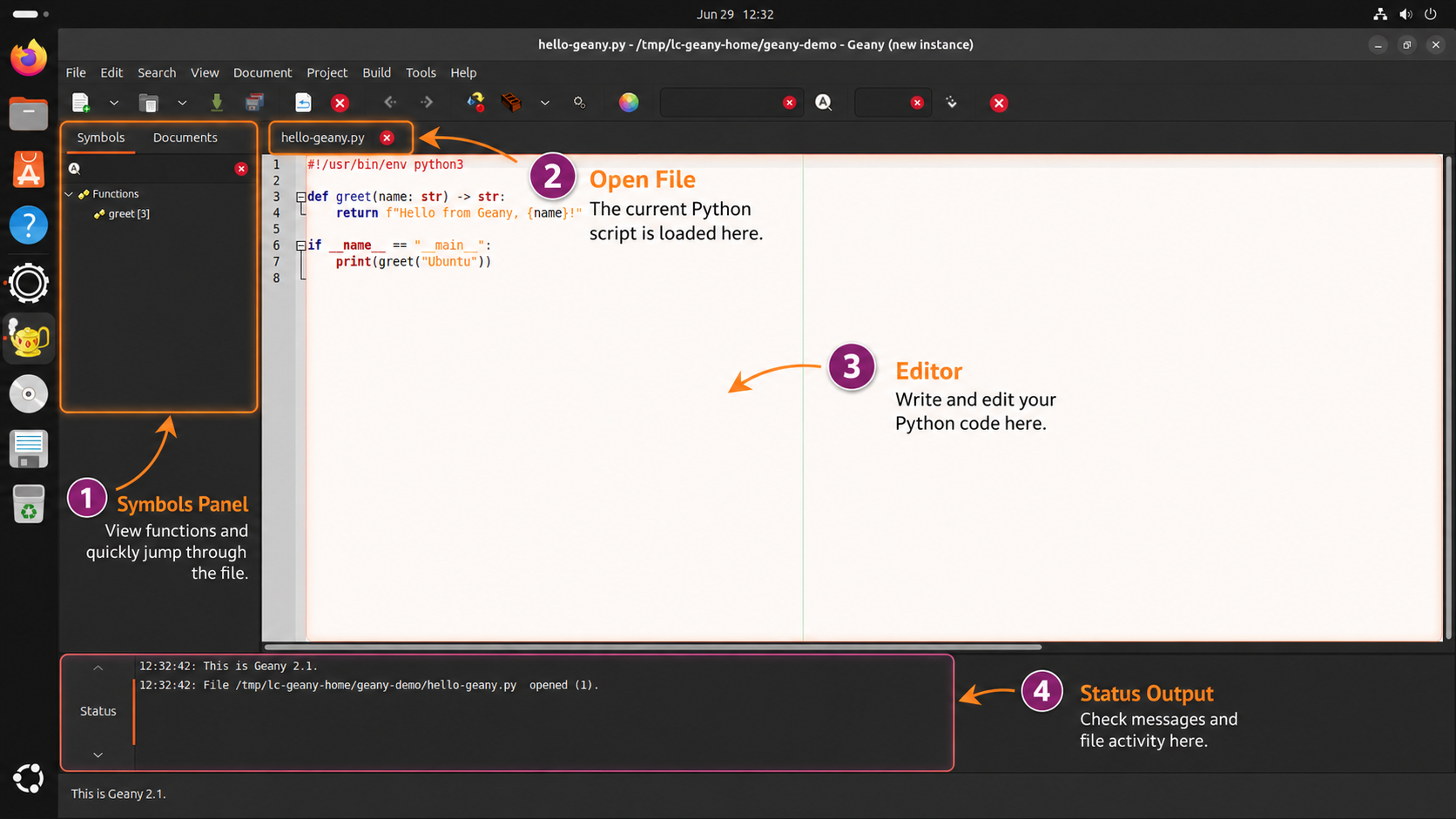This screenshot has height=819, width=1456.
Task: Open the color chooser wheel
Action: coord(629,103)
